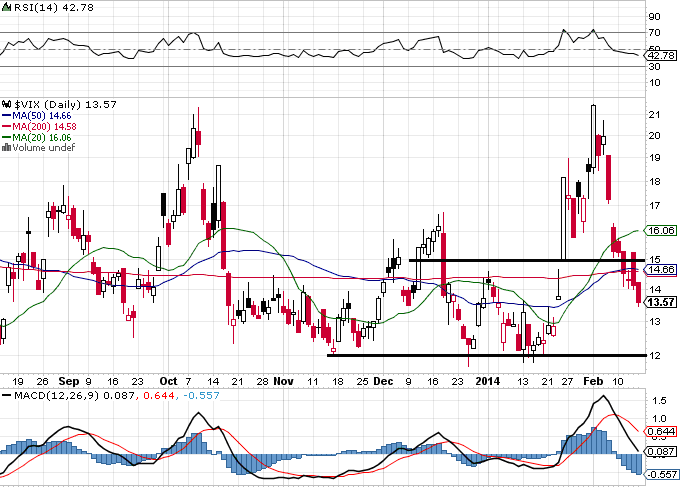Image resolution: width=690 pixels, height=487 pixels.
Task: Click the Feb month label on date axis
Action: coord(593,381)
